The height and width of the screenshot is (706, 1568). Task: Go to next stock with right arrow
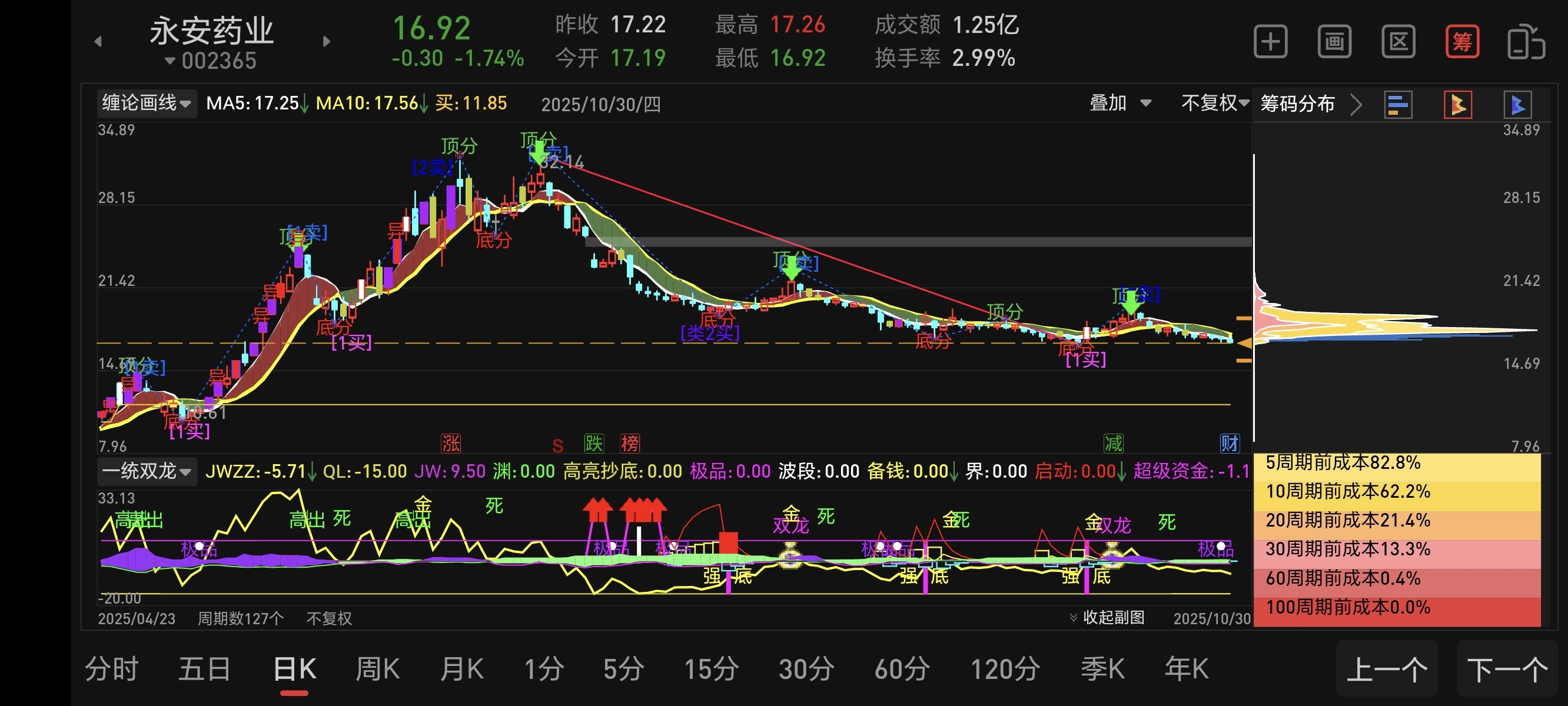[x=327, y=41]
